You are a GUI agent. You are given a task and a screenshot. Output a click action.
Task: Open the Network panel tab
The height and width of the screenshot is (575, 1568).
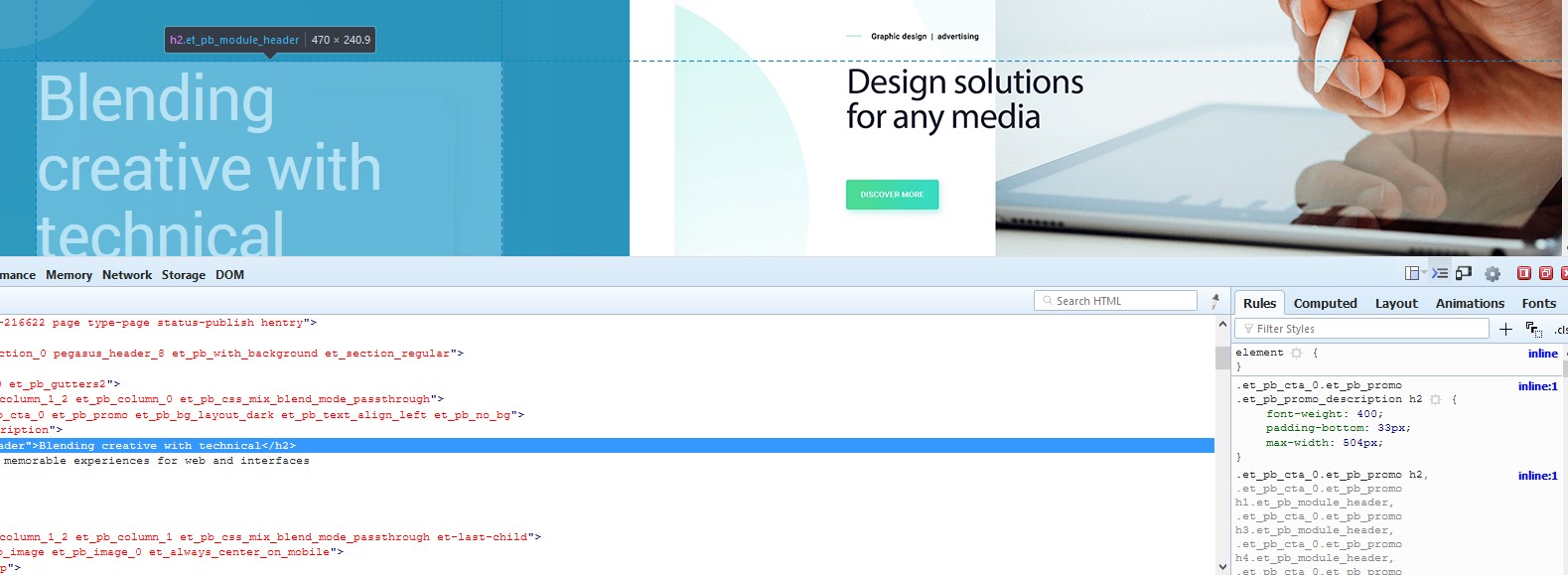point(127,275)
